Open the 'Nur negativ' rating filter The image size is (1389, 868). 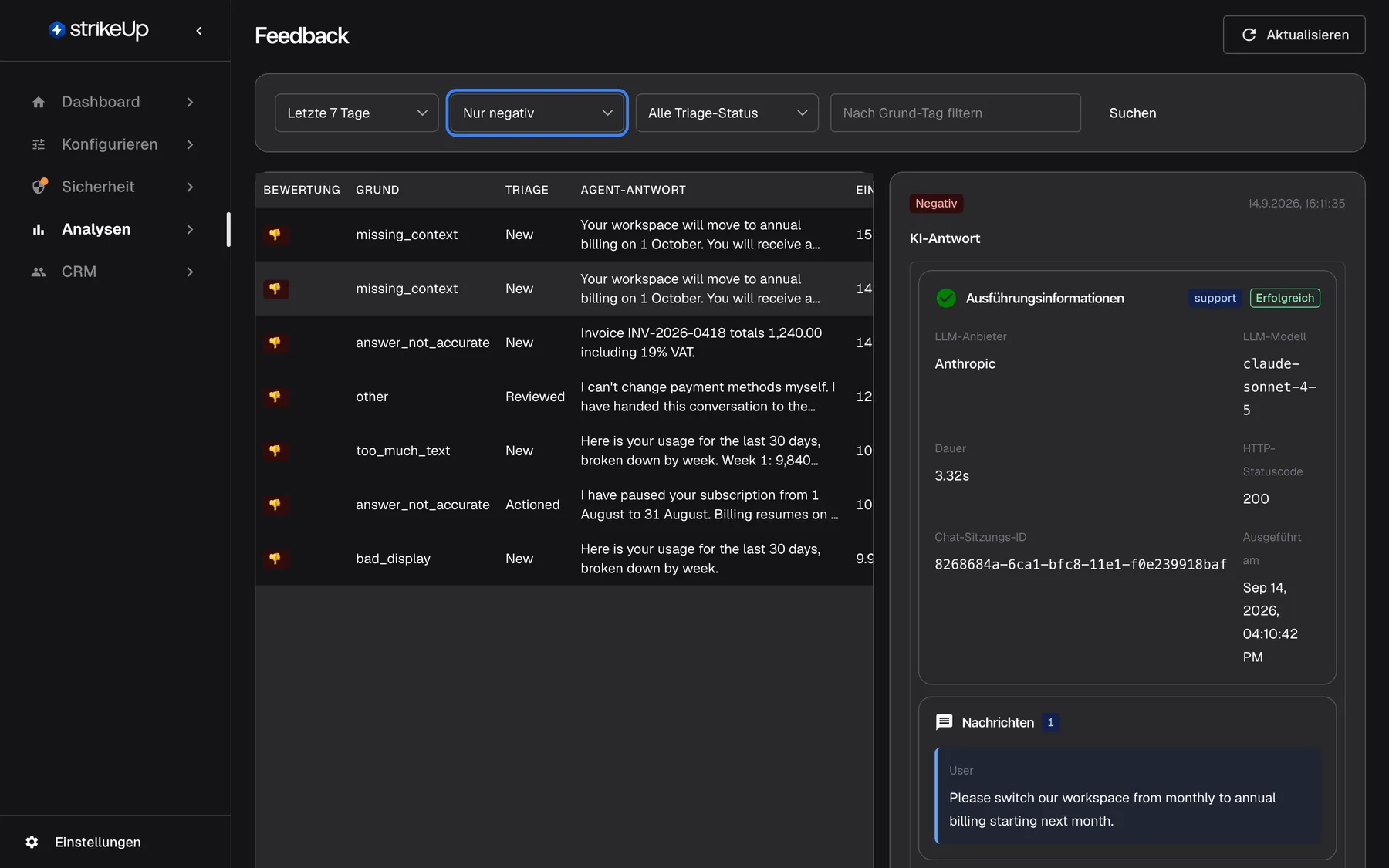[537, 113]
